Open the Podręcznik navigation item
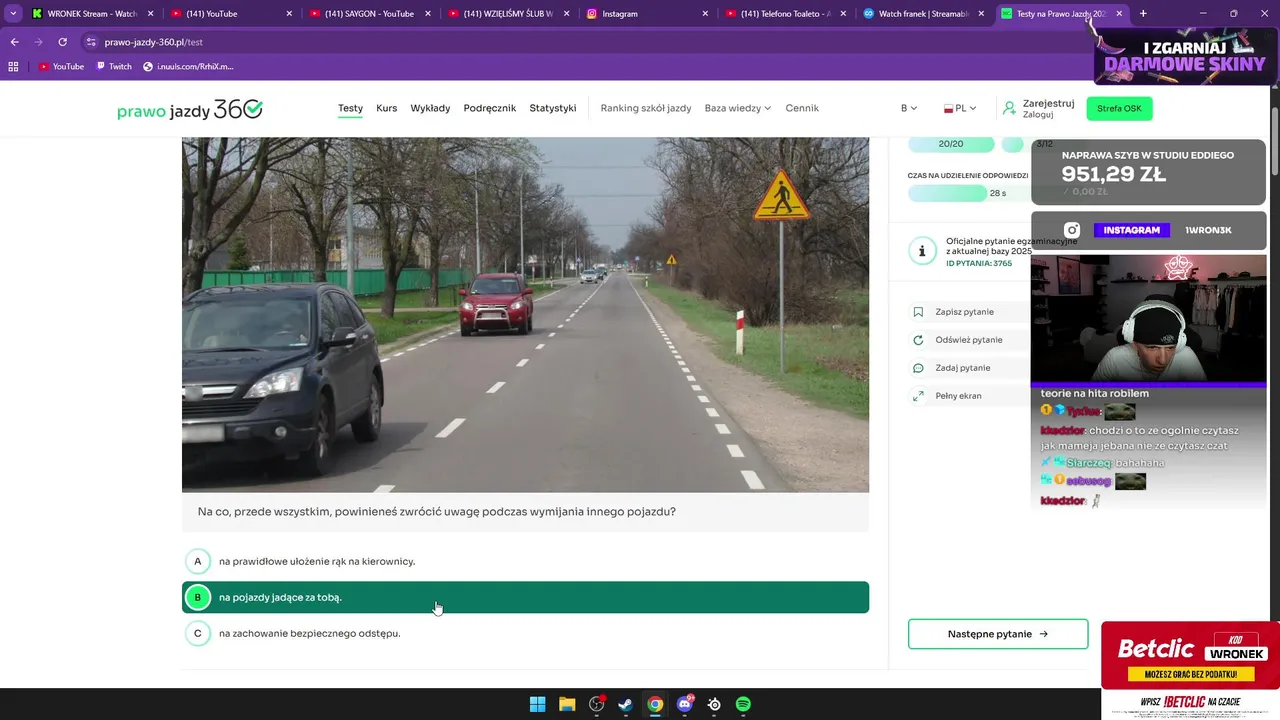The image size is (1280, 720). (x=490, y=108)
